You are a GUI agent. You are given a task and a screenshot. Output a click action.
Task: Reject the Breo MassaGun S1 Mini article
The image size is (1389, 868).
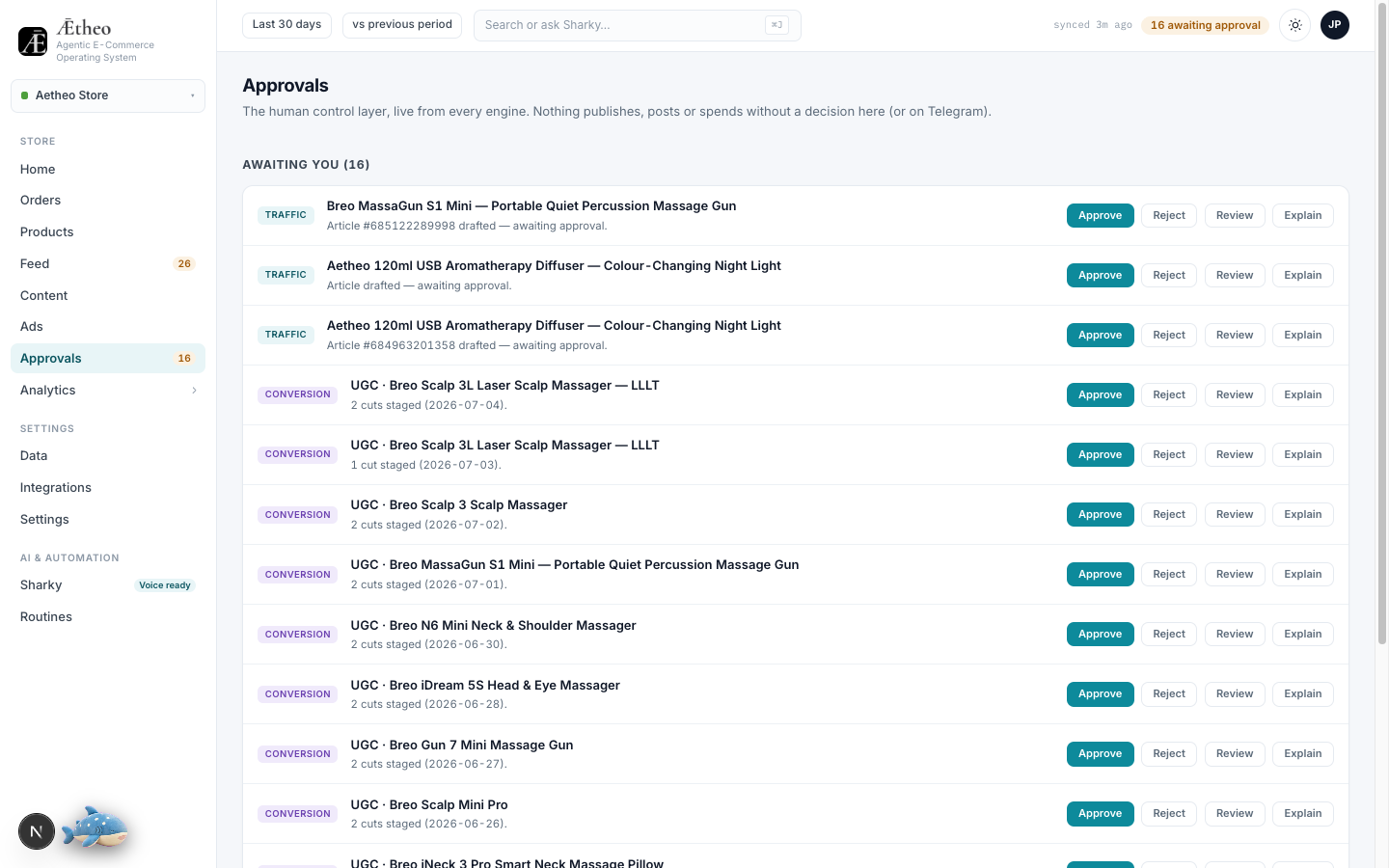coord(1169,216)
